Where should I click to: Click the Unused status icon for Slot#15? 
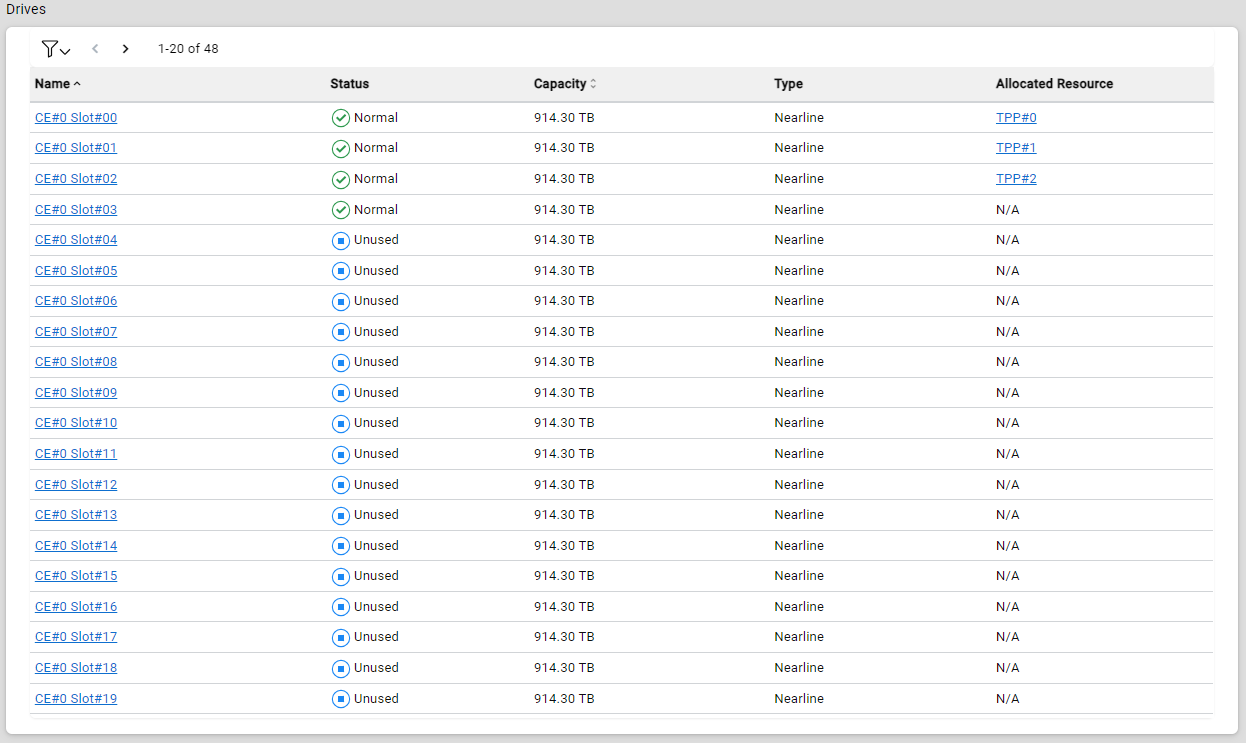(340, 576)
